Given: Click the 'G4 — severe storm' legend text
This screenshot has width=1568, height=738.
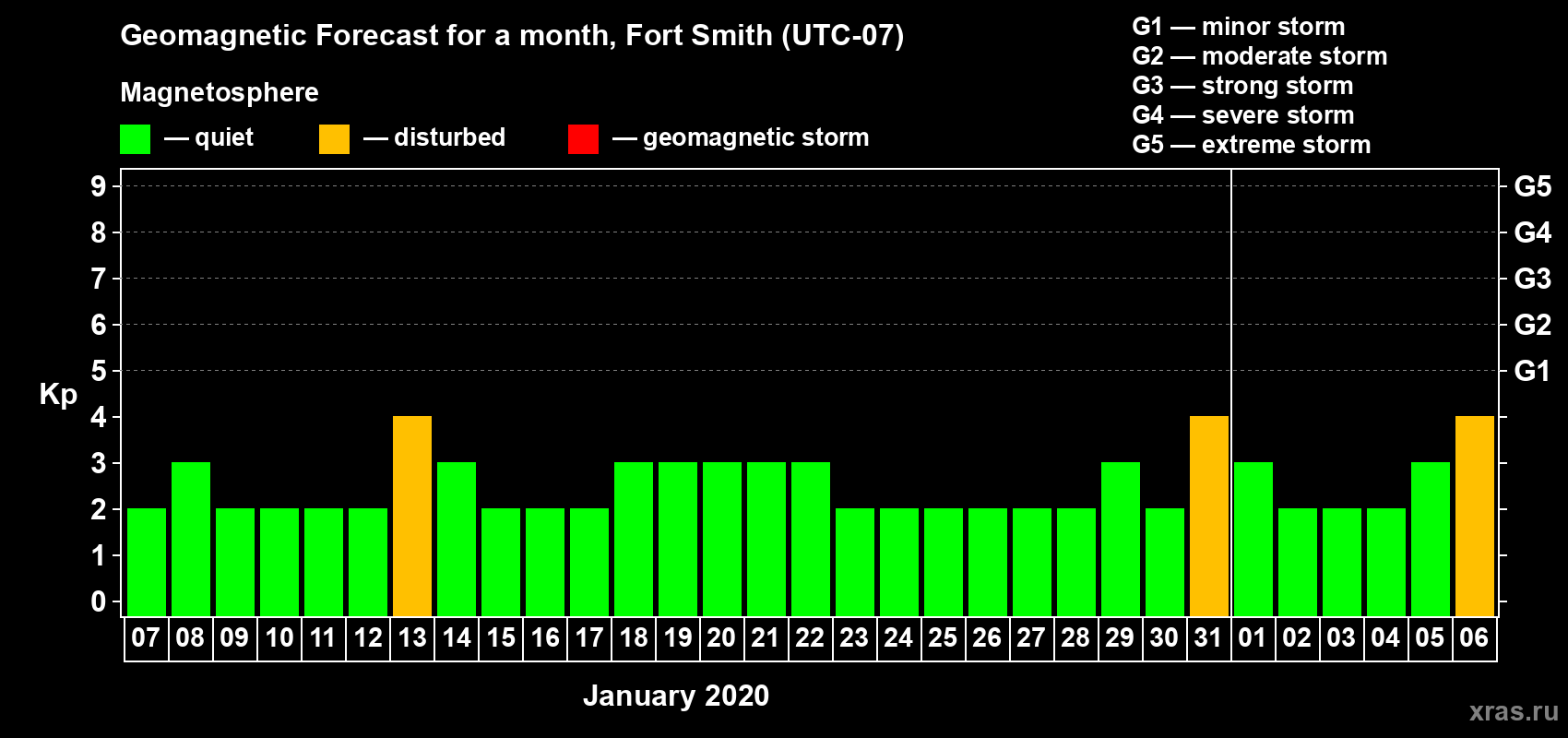Looking at the screenshot, I should tap(1243, 115).
